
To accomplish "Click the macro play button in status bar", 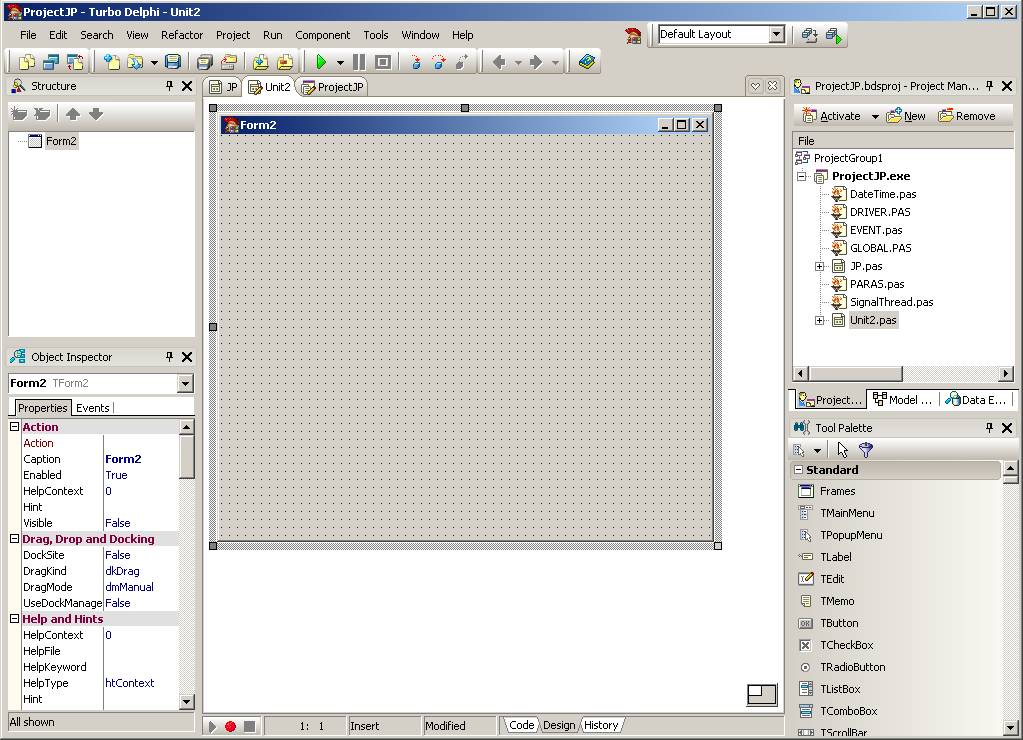I will tap(212, 726).
